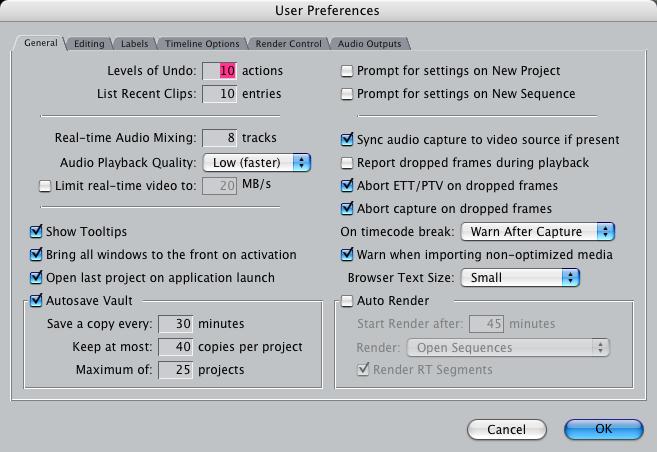Image resolution: width=657 pixels, height=452 pixels.
Task: Select the Save a copy every minutes field
Action: (176, 324)
